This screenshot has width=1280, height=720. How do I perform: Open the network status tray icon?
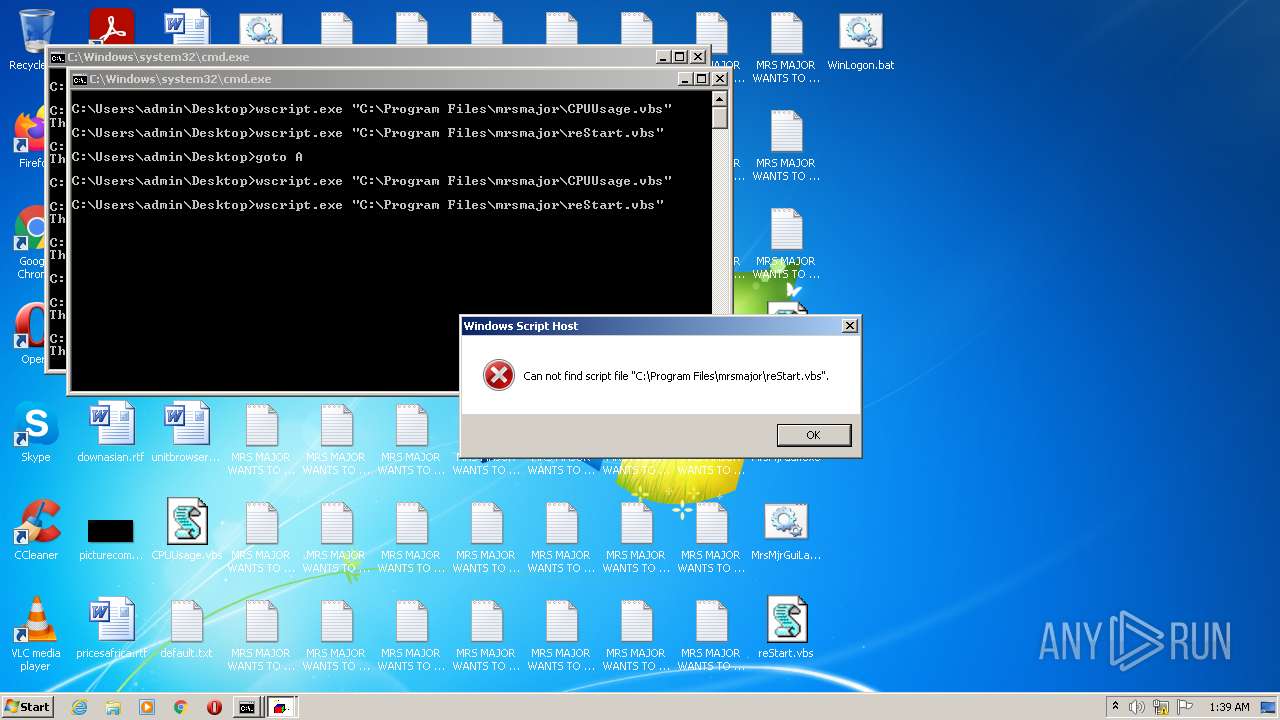(1161, 707)
